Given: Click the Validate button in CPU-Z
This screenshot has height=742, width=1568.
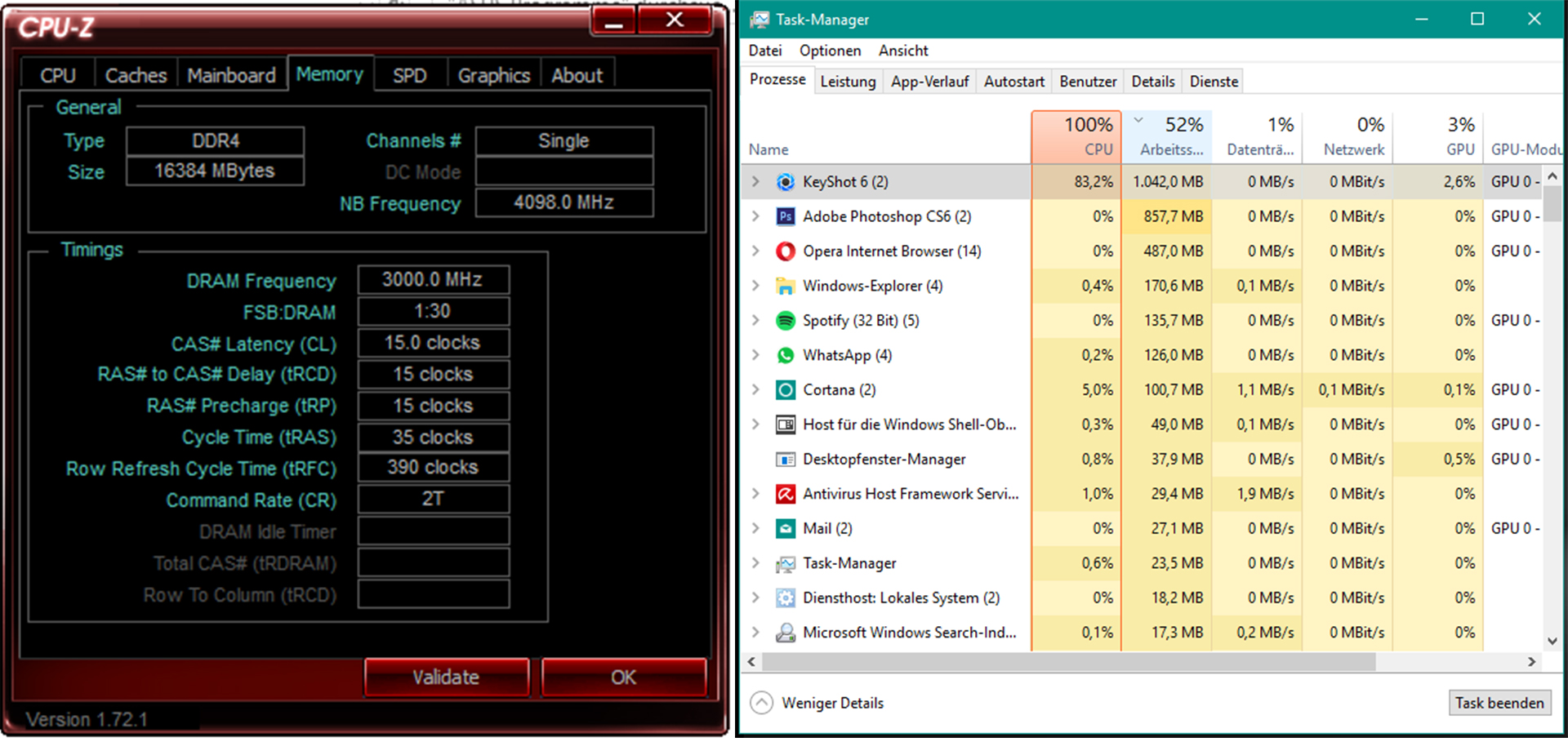Looking at the screenshot, I should (x=446, y=678).
